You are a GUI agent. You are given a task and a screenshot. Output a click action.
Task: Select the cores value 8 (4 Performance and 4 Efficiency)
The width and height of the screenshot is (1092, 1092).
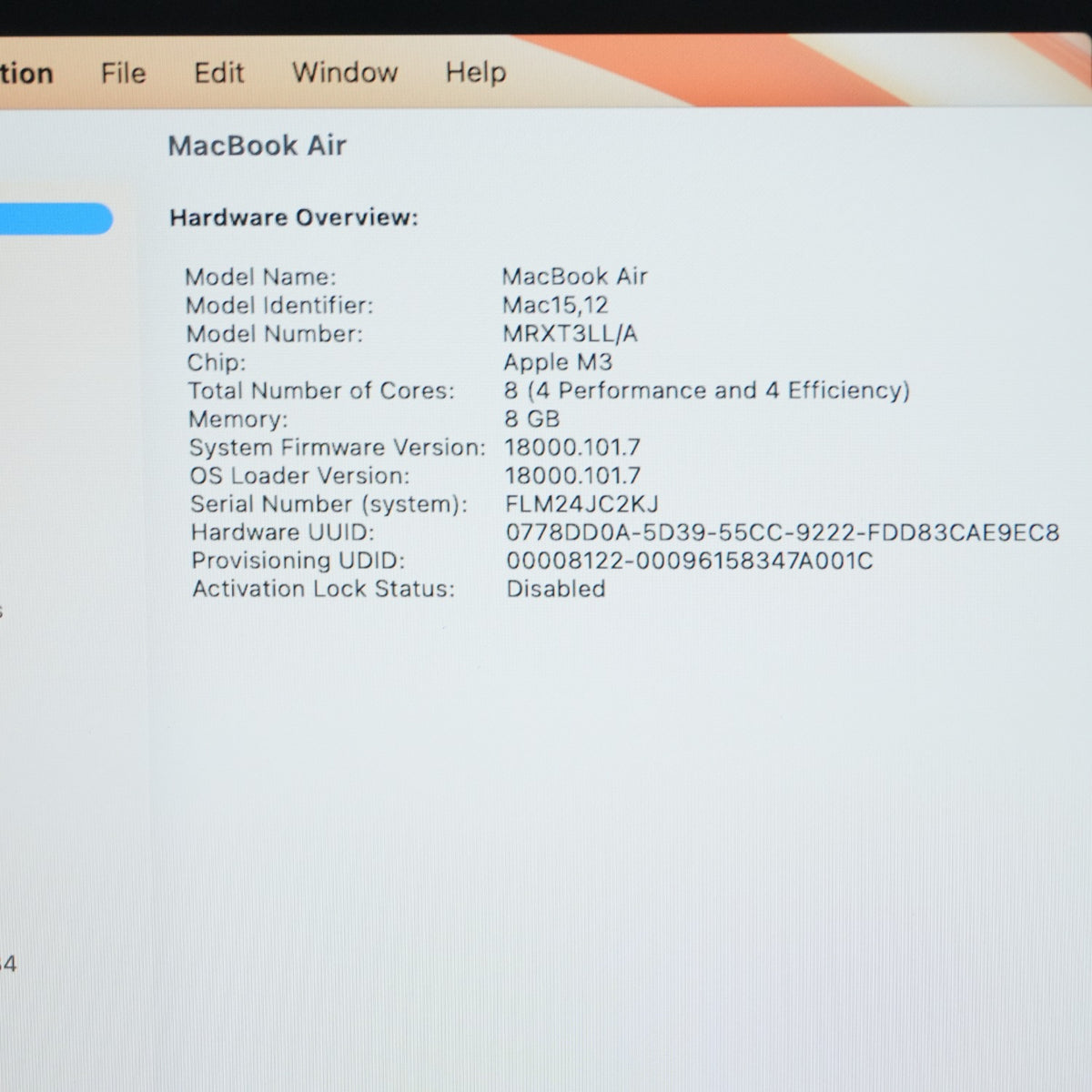click(707, 391)
